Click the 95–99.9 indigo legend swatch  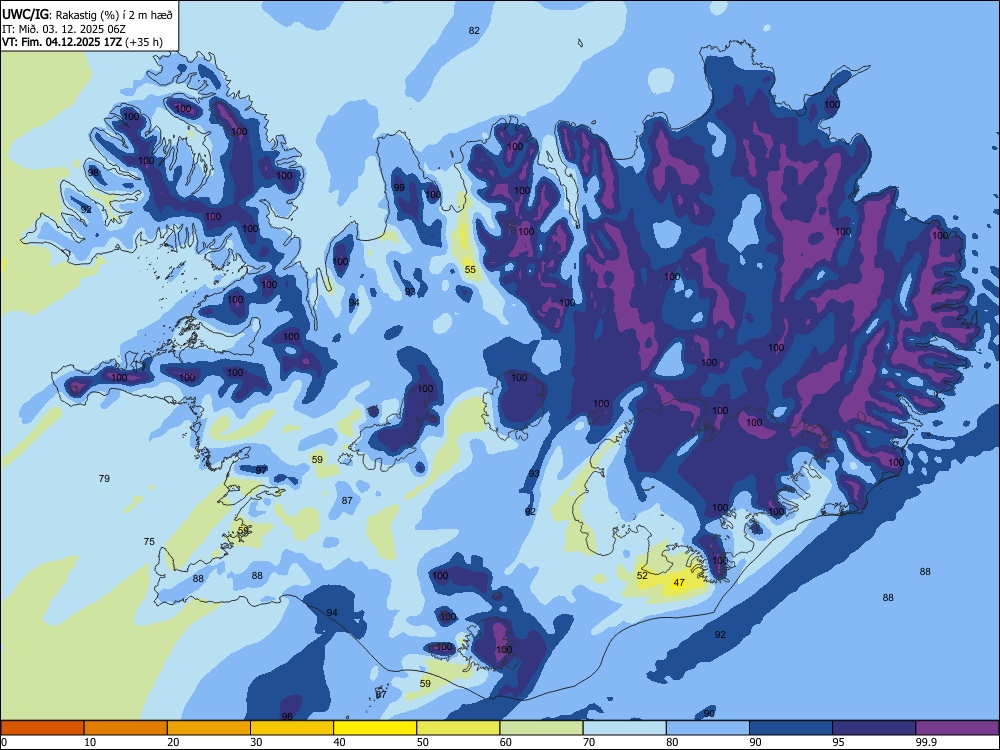874,728
